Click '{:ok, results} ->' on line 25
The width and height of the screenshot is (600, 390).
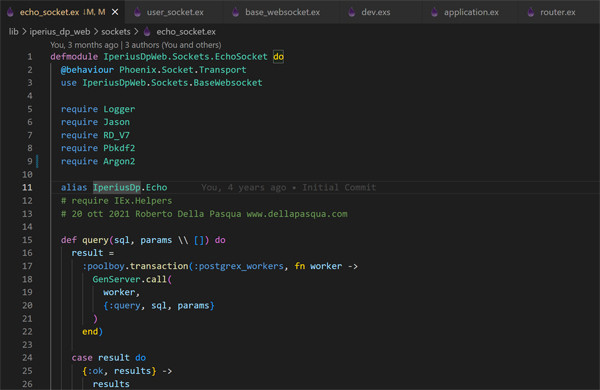[x=127, y=371]
